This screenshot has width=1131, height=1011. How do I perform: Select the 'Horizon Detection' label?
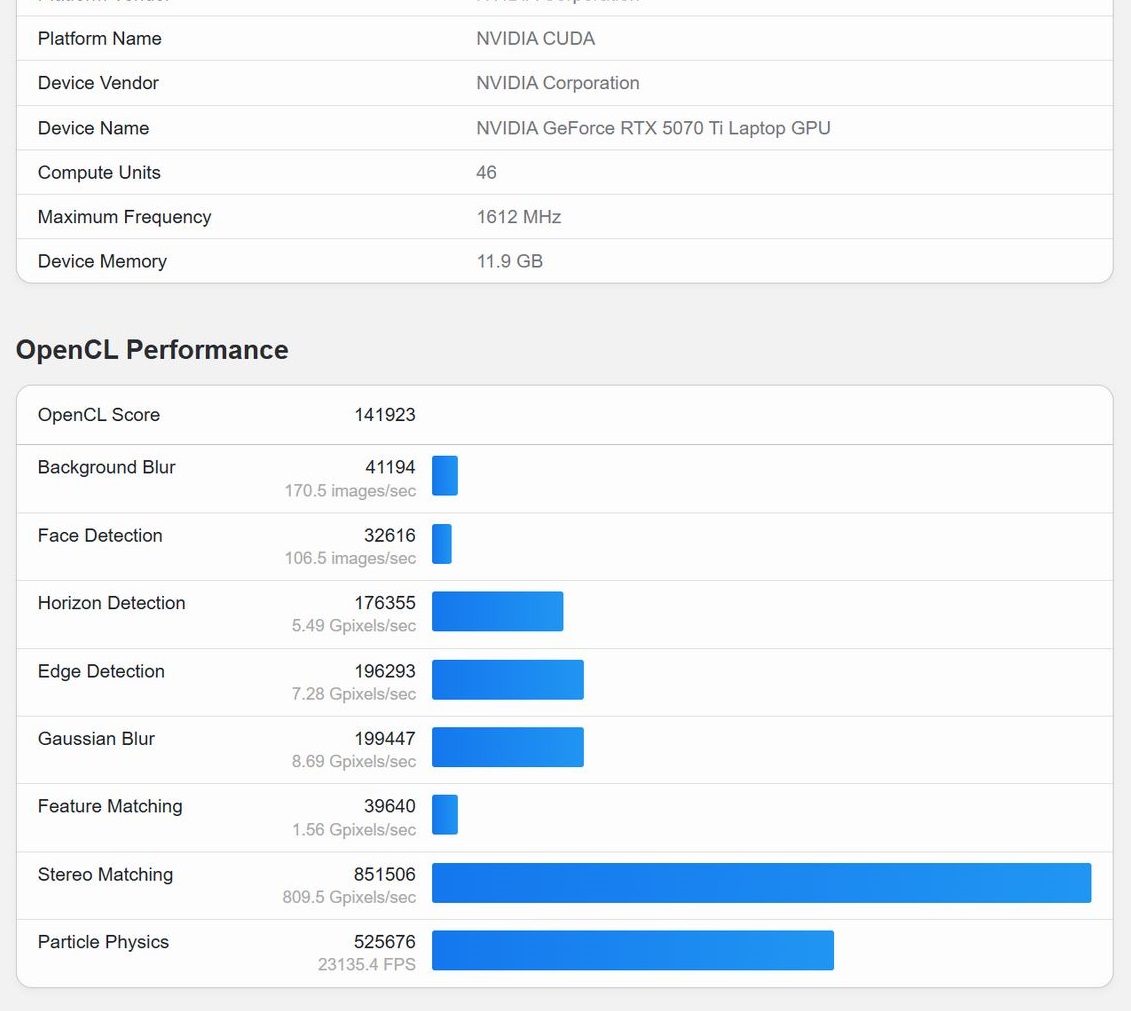[111, 603]
